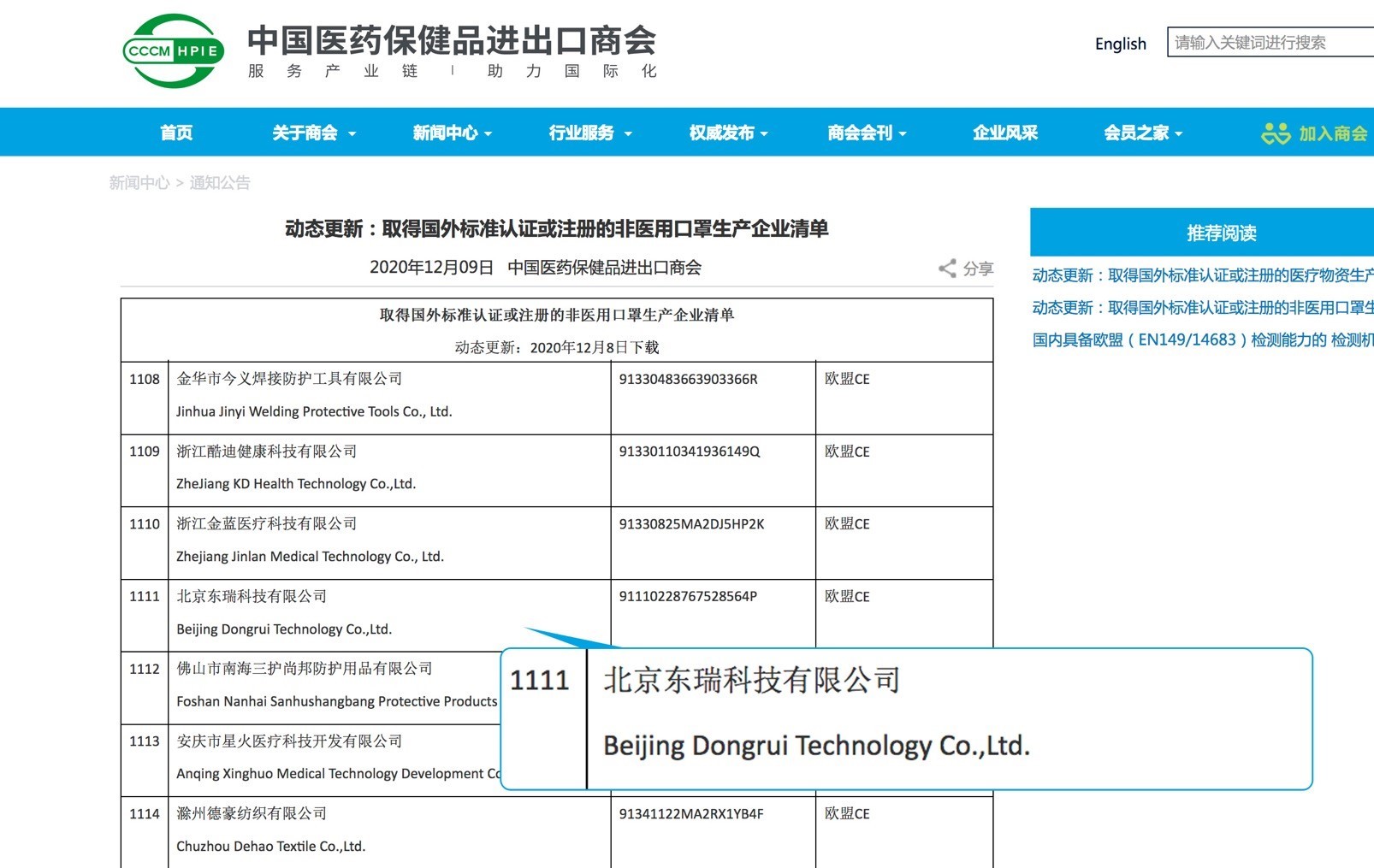The image size is (1374, 868).
Task: Open the 首页 home menu item
Action: pyautogui.click(x=176, y=133)
